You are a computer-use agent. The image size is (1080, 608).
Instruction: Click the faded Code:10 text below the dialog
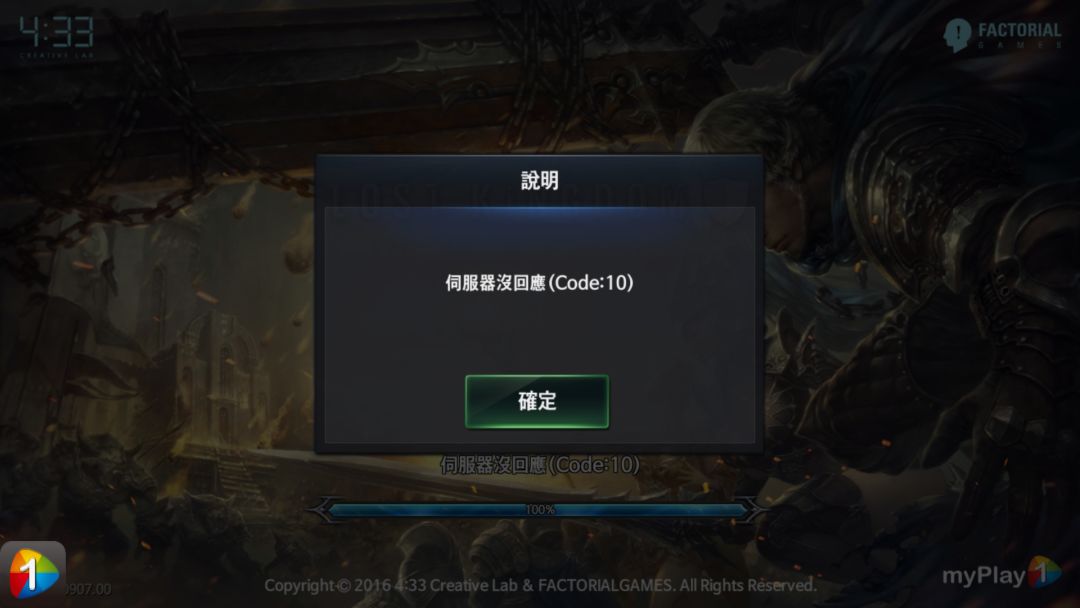(x=539, y=465)
